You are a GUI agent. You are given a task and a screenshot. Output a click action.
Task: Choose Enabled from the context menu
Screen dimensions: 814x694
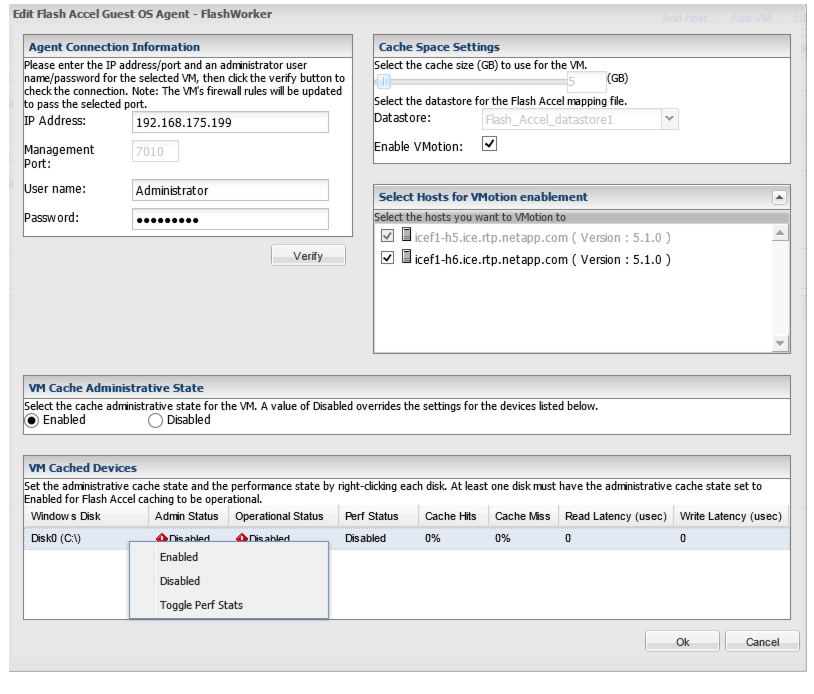pyautogui.click(x=179, y=557)
